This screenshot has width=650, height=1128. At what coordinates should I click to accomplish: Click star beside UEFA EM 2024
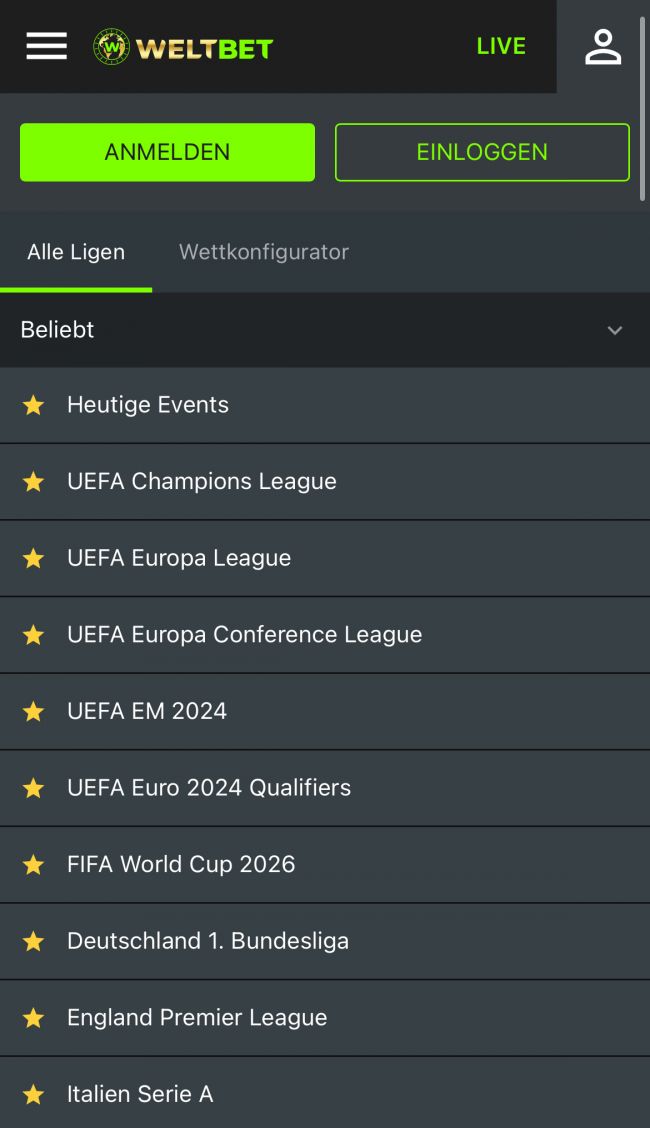click(34, 711)
